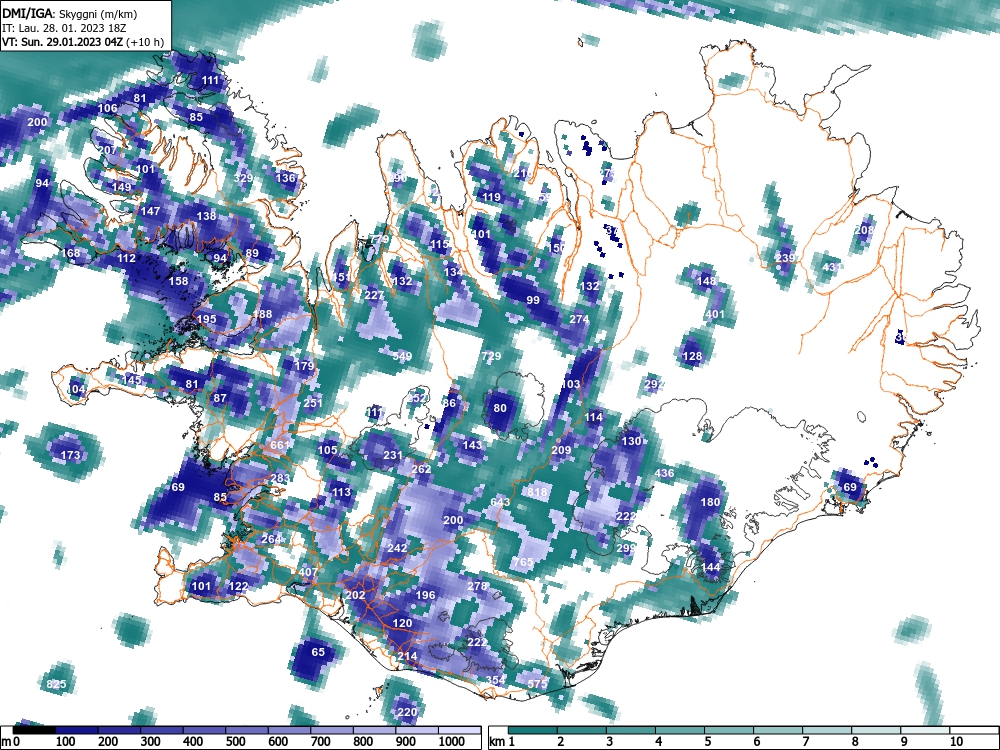This screenshot has width=1000, height=750.
Task: Click the 549 label on the map
Action: pyautogui.click(x=402, y=356)
